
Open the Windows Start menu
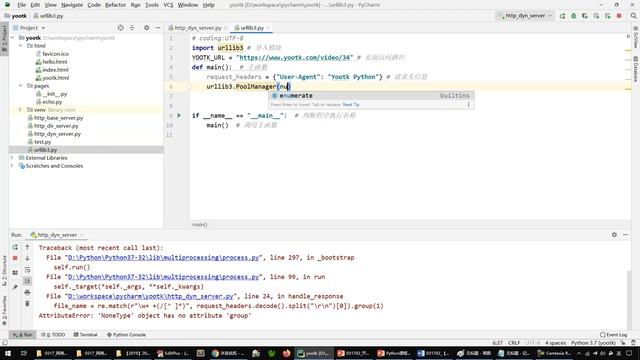coord(8,353)
